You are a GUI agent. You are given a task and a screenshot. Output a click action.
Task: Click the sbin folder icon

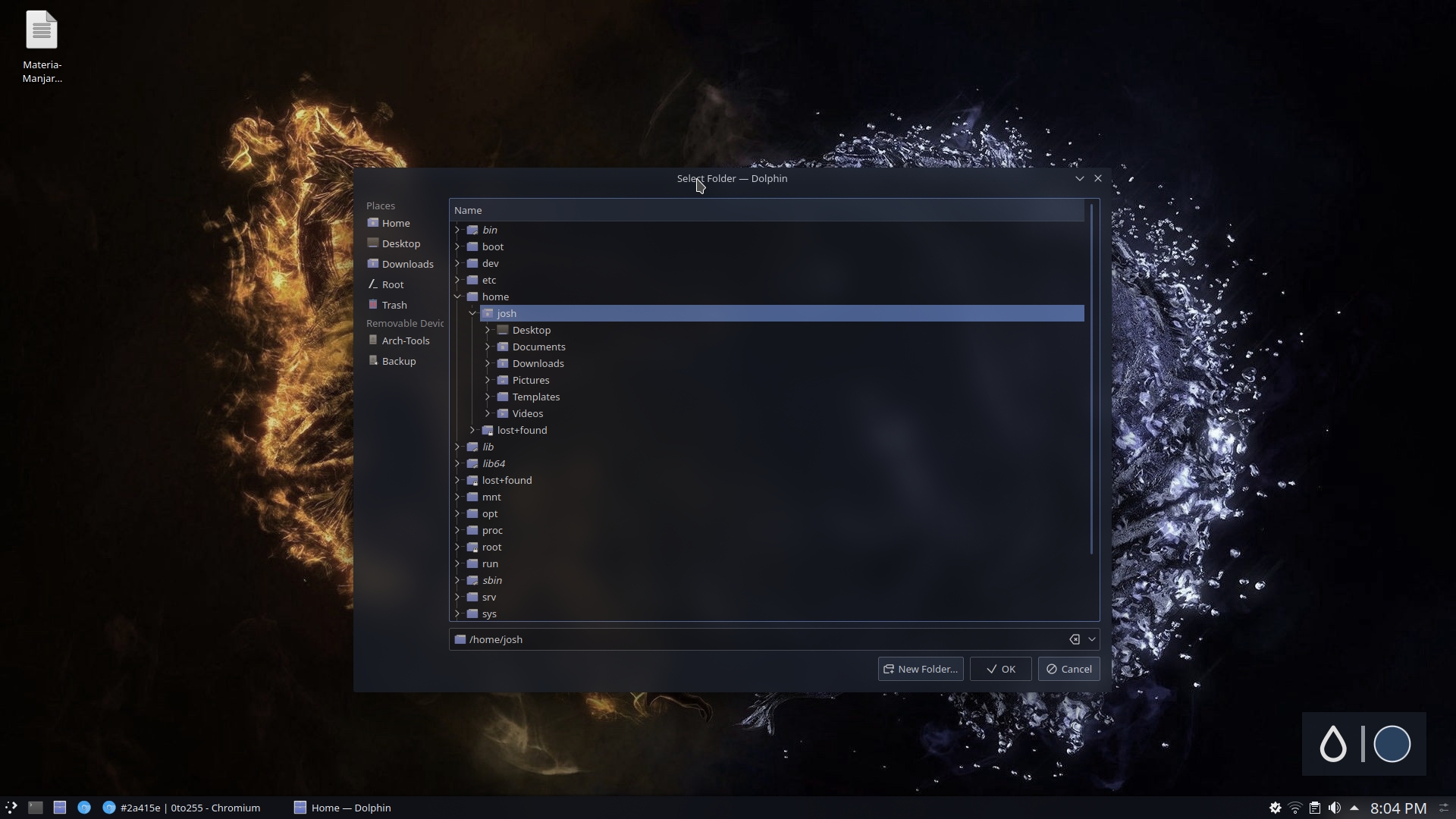[x=472, y=580]
